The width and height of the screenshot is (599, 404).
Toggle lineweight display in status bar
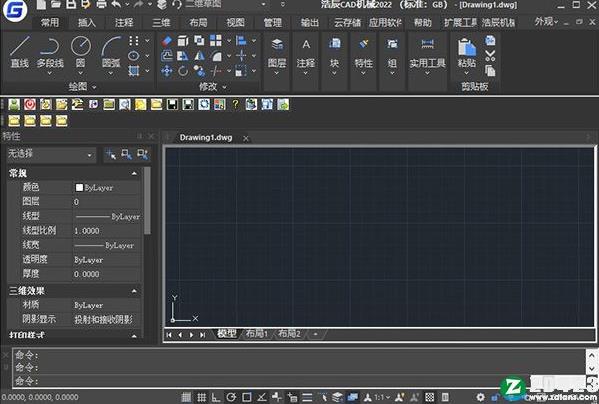click(x=307, y=397)
